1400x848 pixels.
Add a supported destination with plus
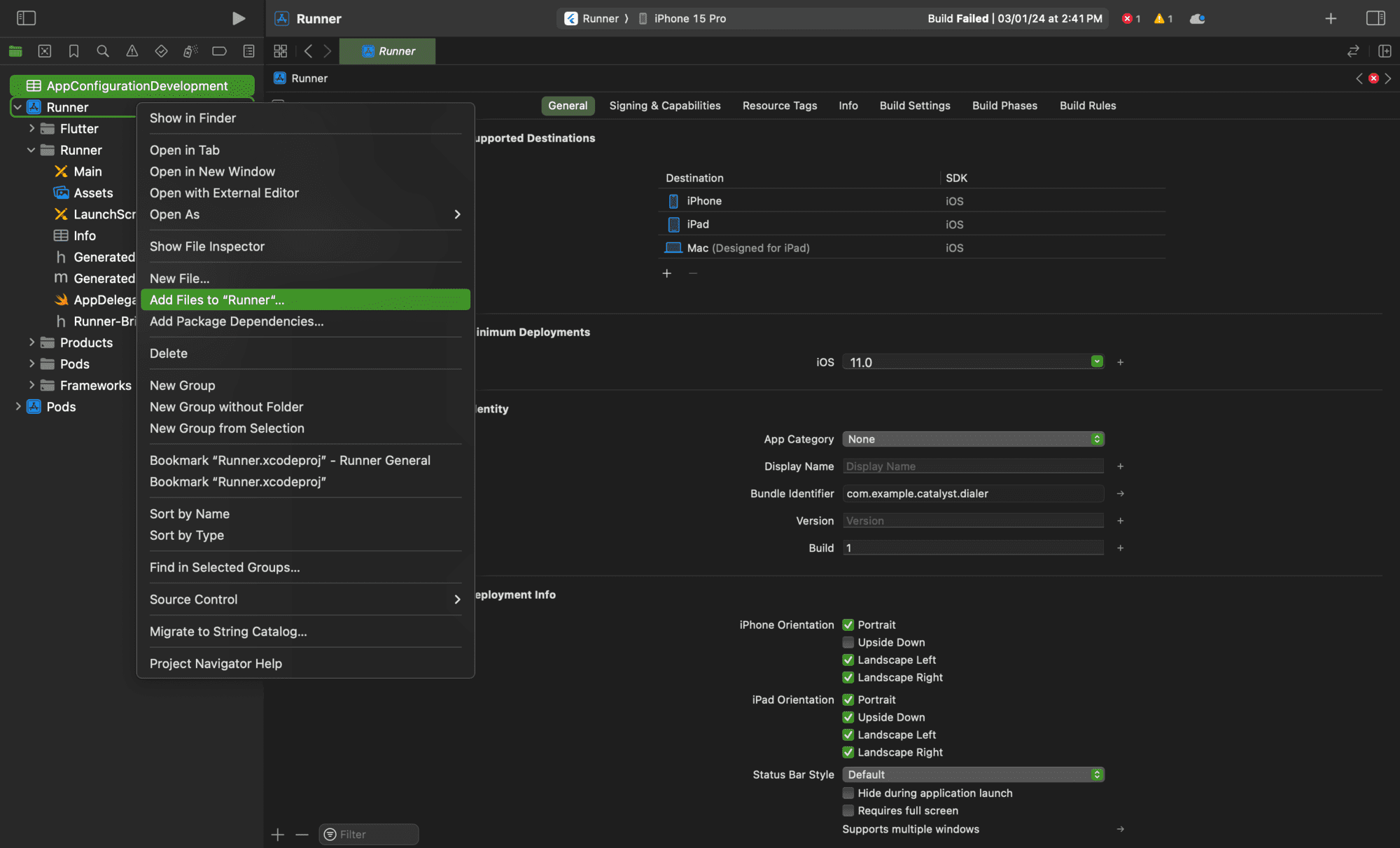coord(667,273)
